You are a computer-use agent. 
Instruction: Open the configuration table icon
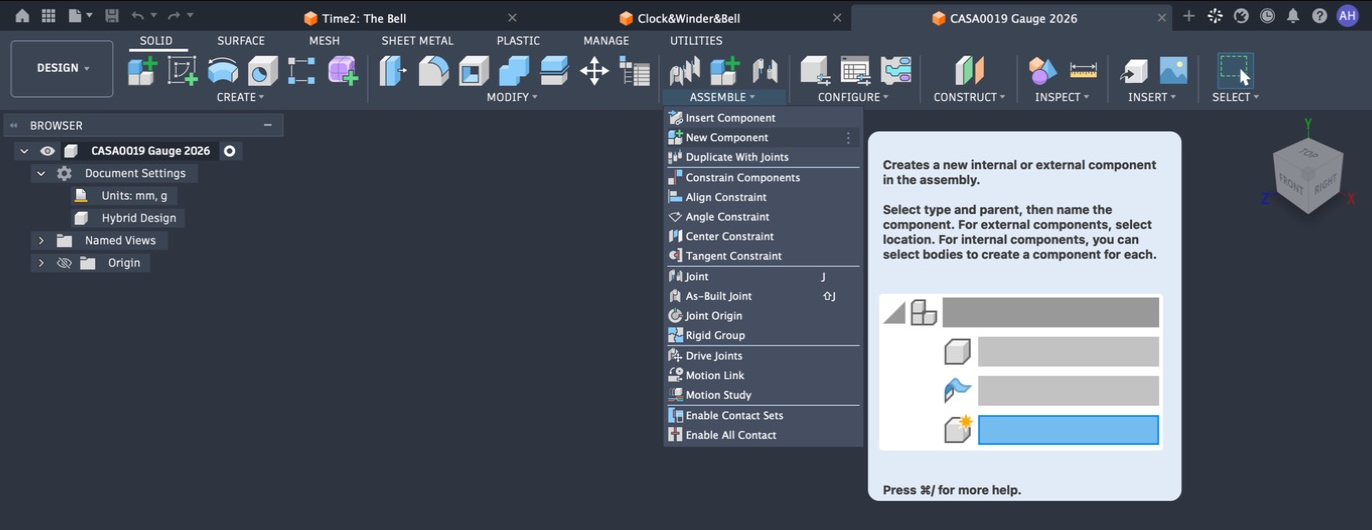coord(855,71)
